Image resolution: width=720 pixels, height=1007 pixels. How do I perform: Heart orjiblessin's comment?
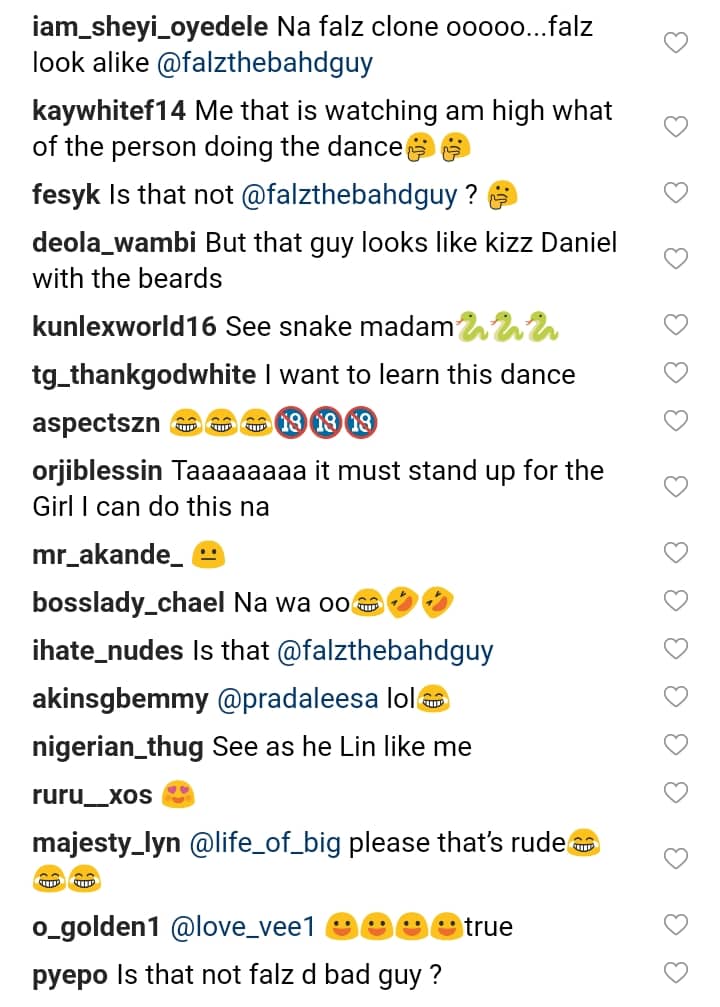click(x=677, y=487)
